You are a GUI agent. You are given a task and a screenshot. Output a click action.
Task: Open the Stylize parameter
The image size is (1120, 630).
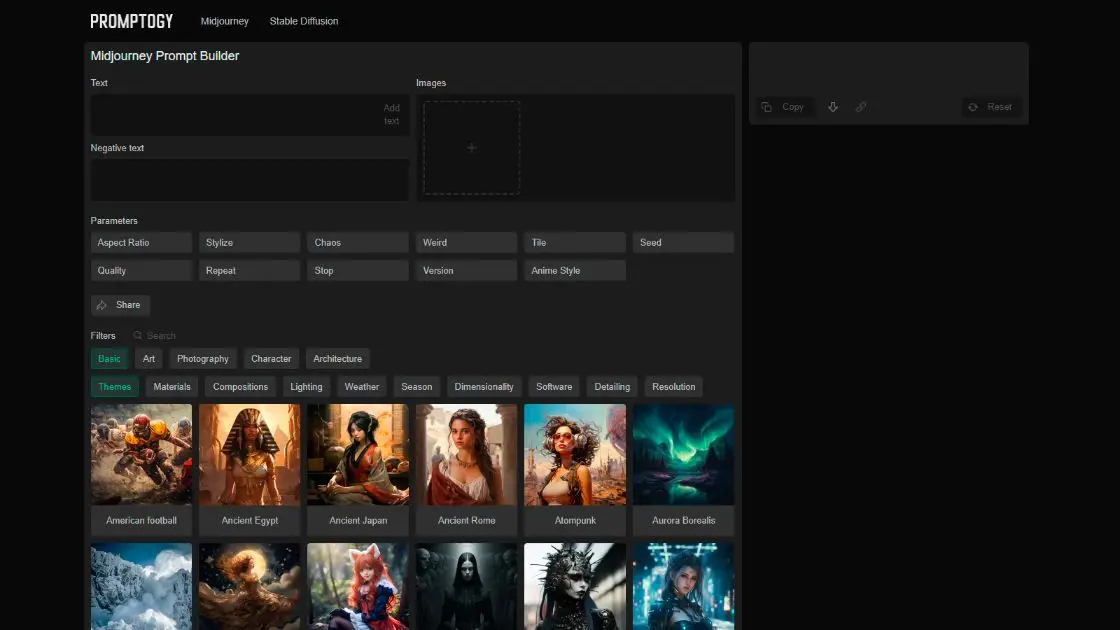point(249,243)
